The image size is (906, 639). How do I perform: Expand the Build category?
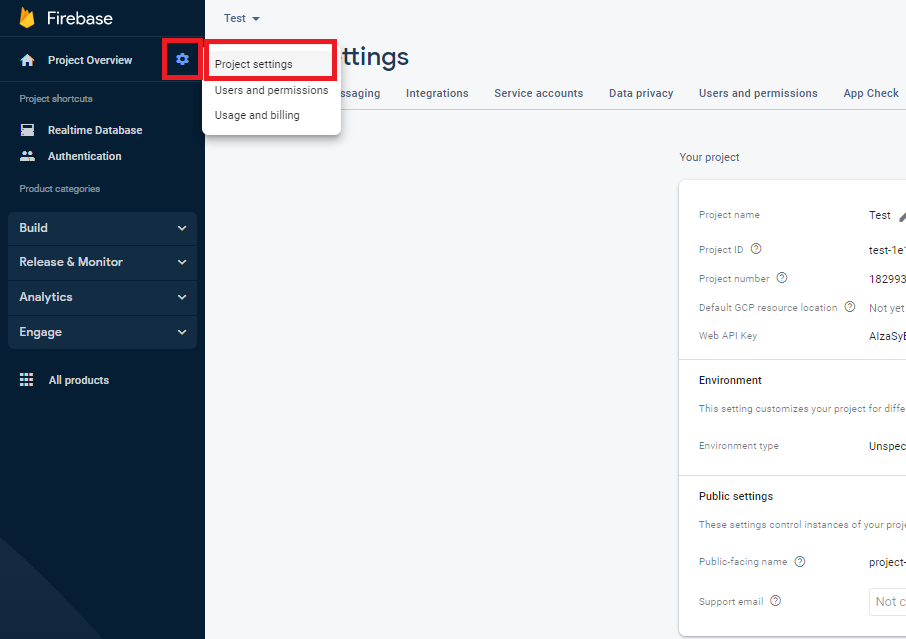click(x=102, y=228)
